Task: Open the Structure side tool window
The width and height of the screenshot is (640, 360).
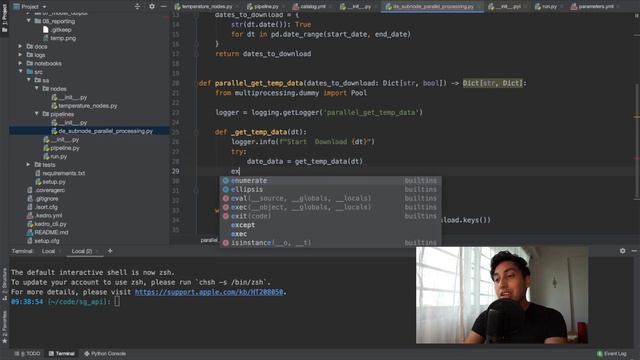Action: coord(4,284)
